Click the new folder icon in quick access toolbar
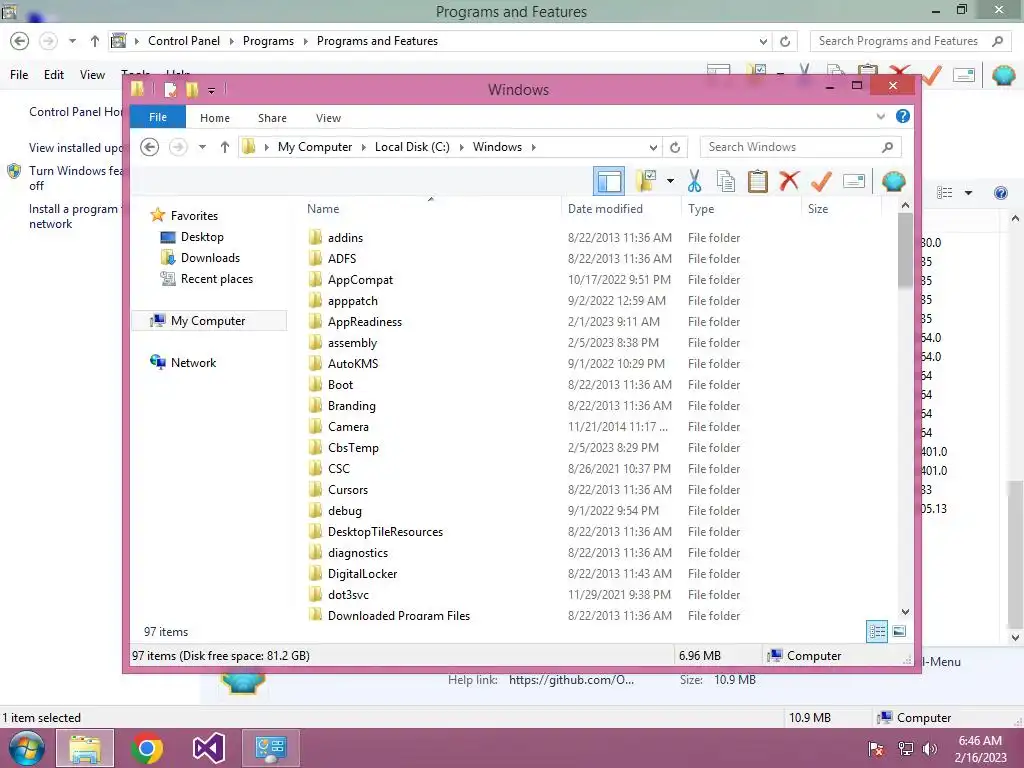 pyautogui.click(x=192, y=89)
